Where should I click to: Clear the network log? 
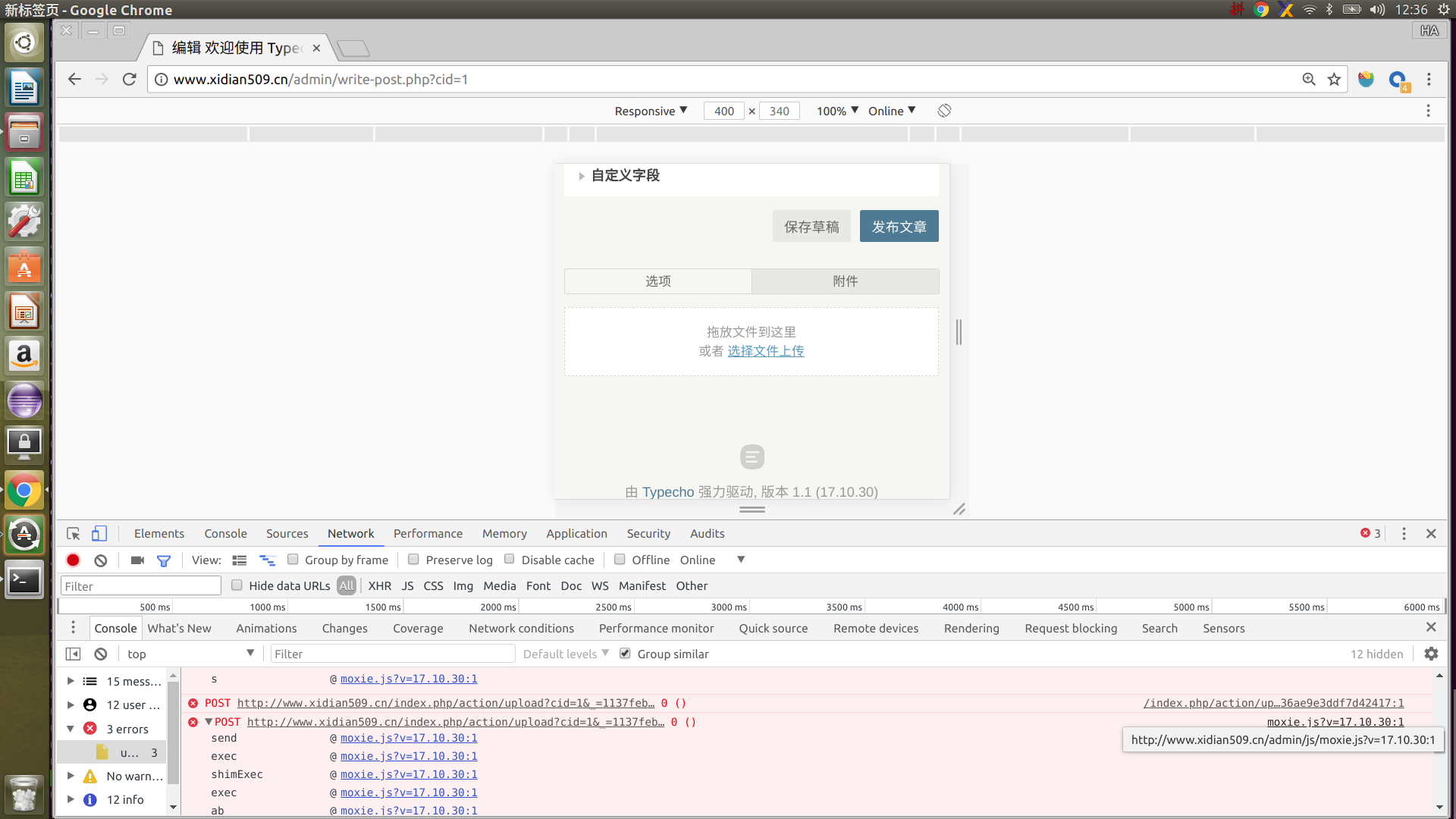point(101,560)
